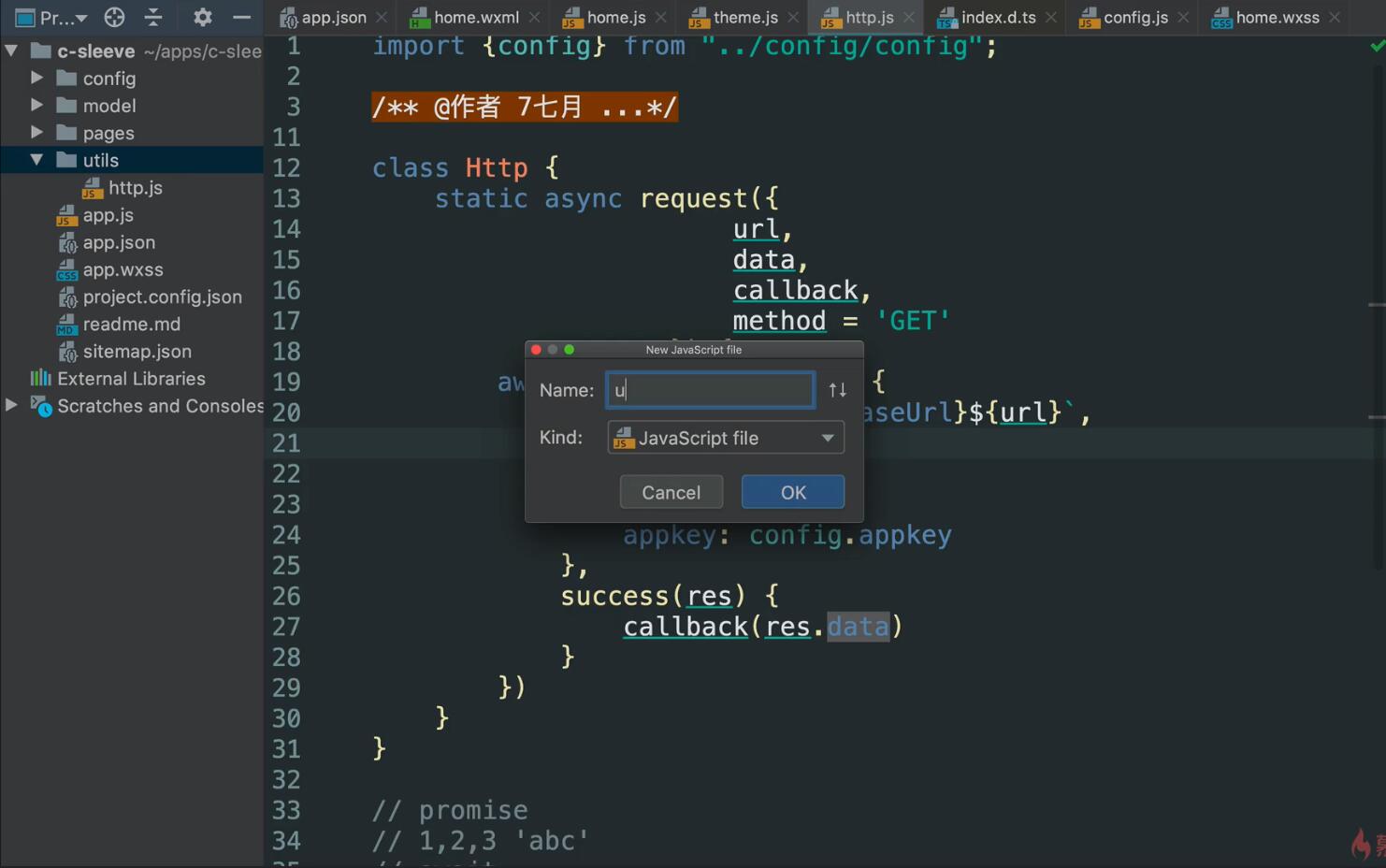1386x868 pixels.
Task: Click Cancel in New JavaScript file dialog
Action: (x=671, y=492)
